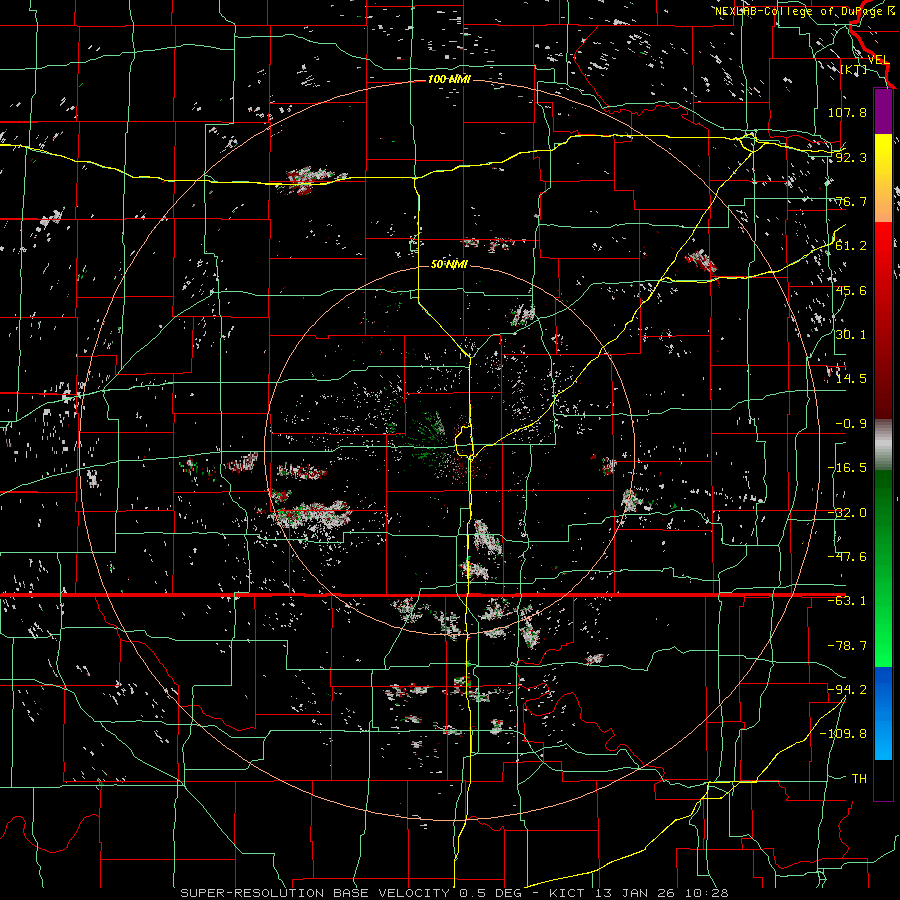The width and height of the screenshot is (900, 900).
Task: Click the 76.7 velocity scale value
Action: click(851, 201)
